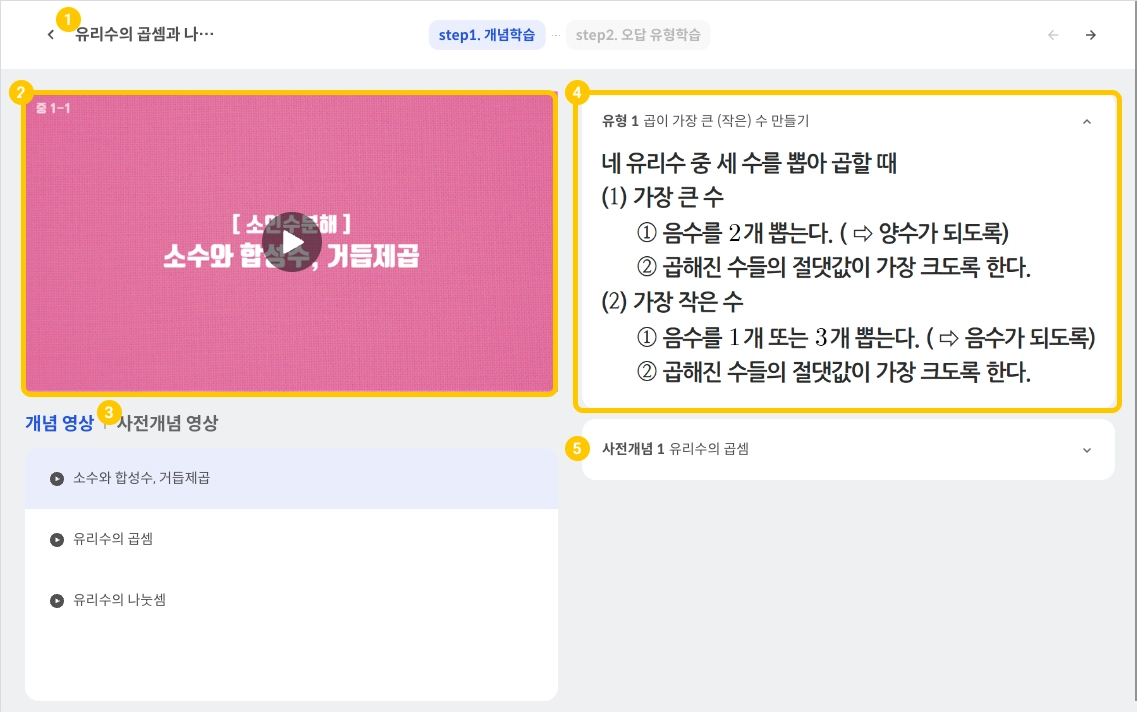Select the 사전개념 영상 tab

[168, 423]
